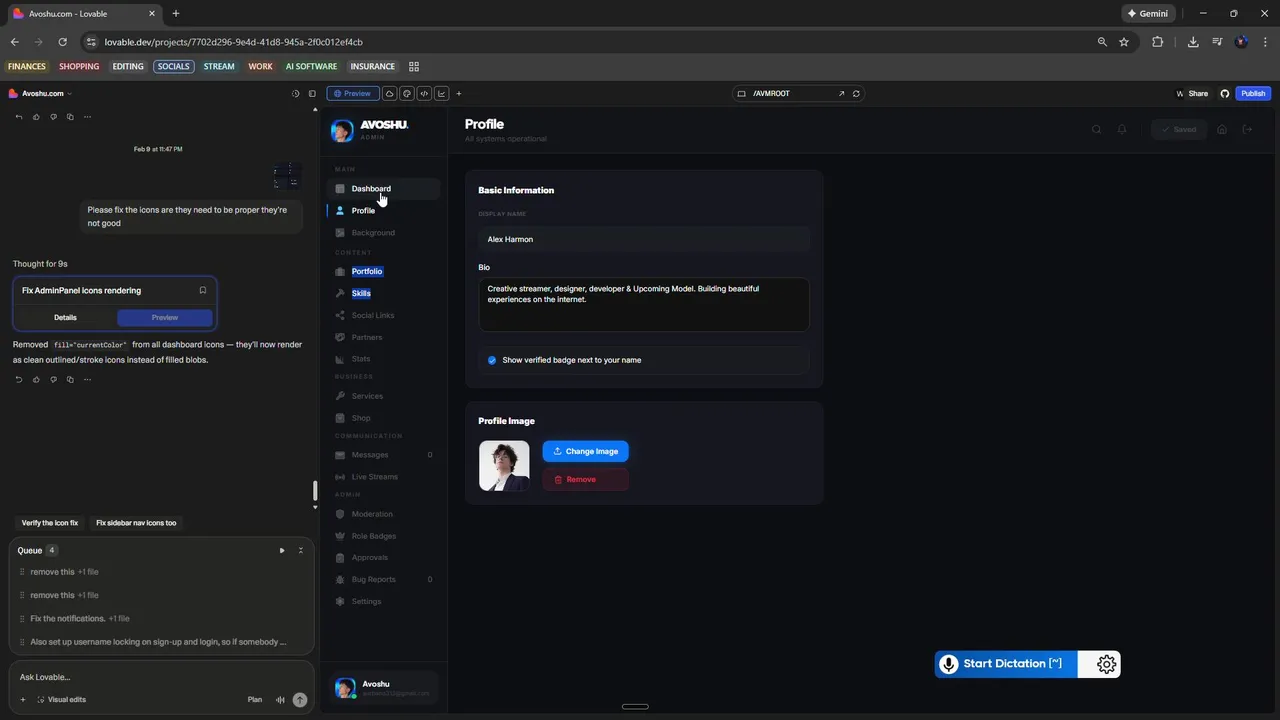Click the Avoshu account card in sidebar footer
The image size is (1280, 720).
coord(385,688)
